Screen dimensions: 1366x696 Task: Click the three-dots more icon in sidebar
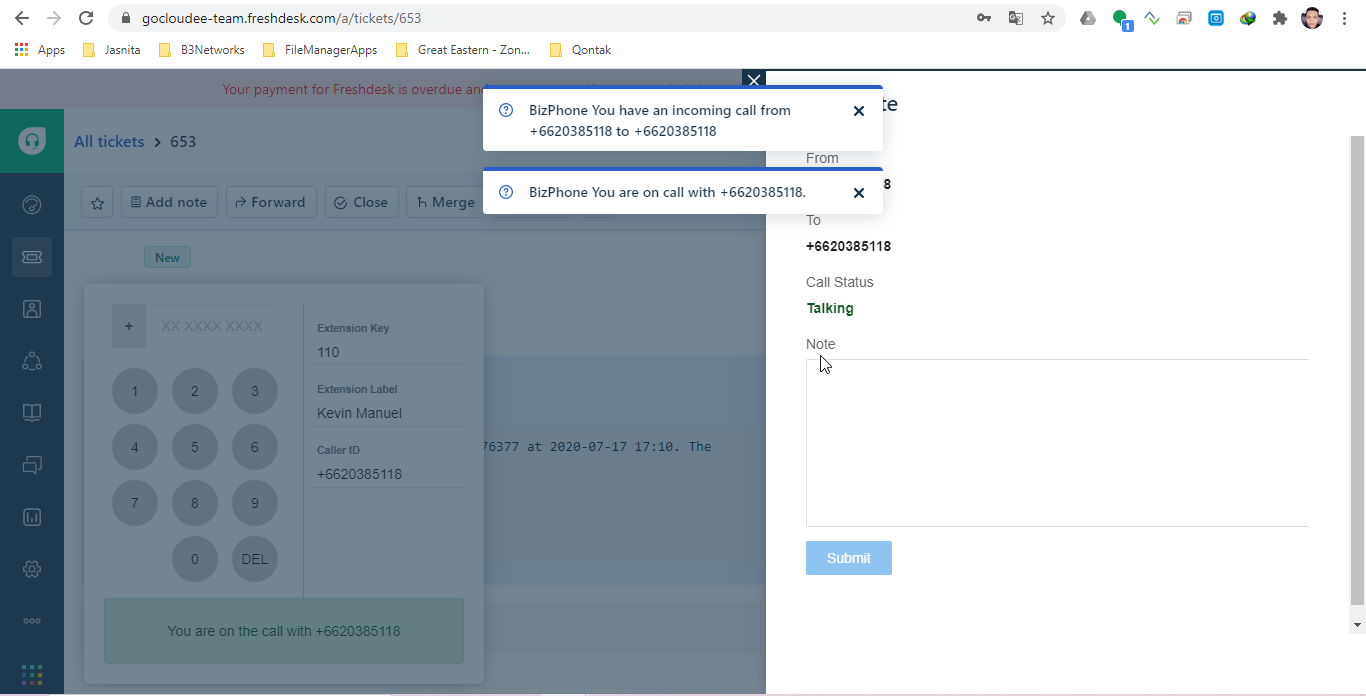32,621
